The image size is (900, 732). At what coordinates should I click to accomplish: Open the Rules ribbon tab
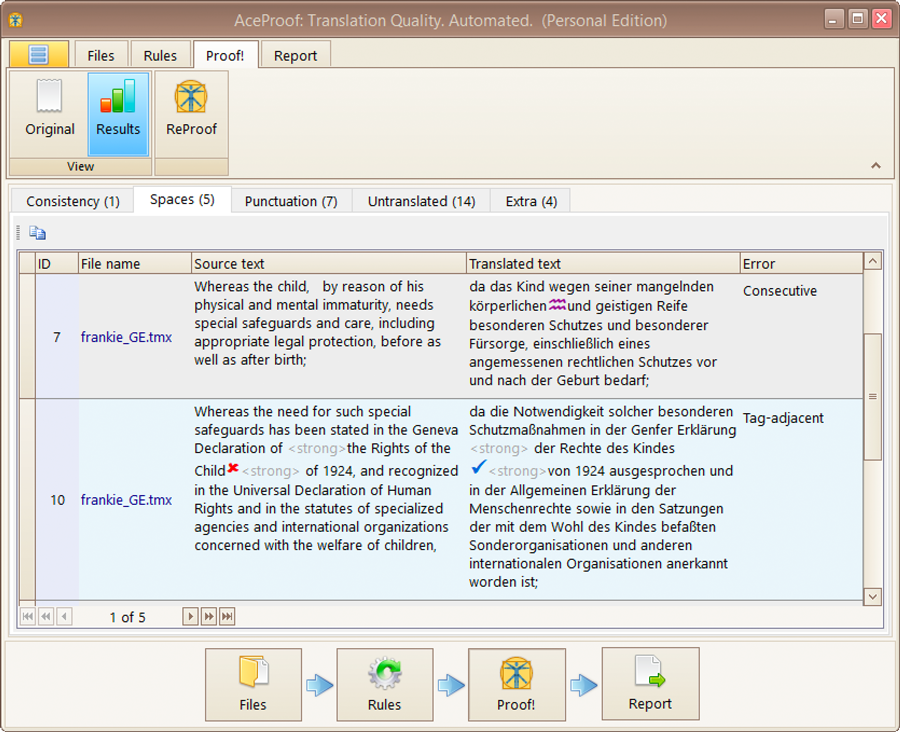point(160,56)
